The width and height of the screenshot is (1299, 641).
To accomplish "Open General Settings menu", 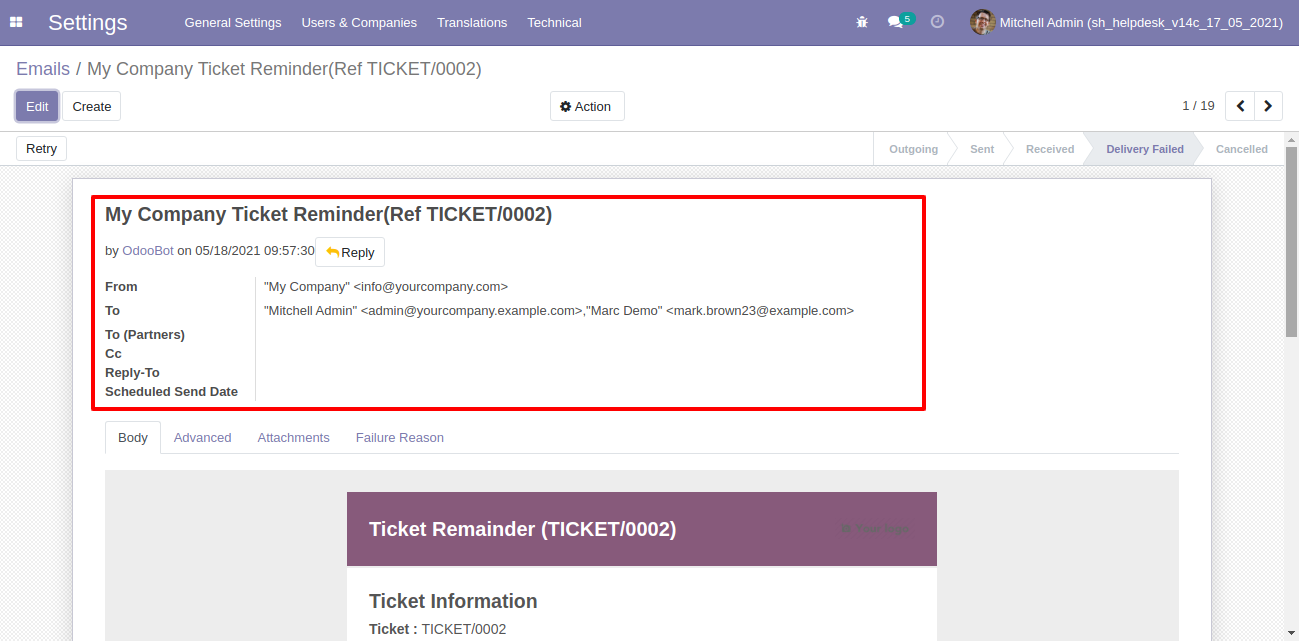I will click(233, 22).
